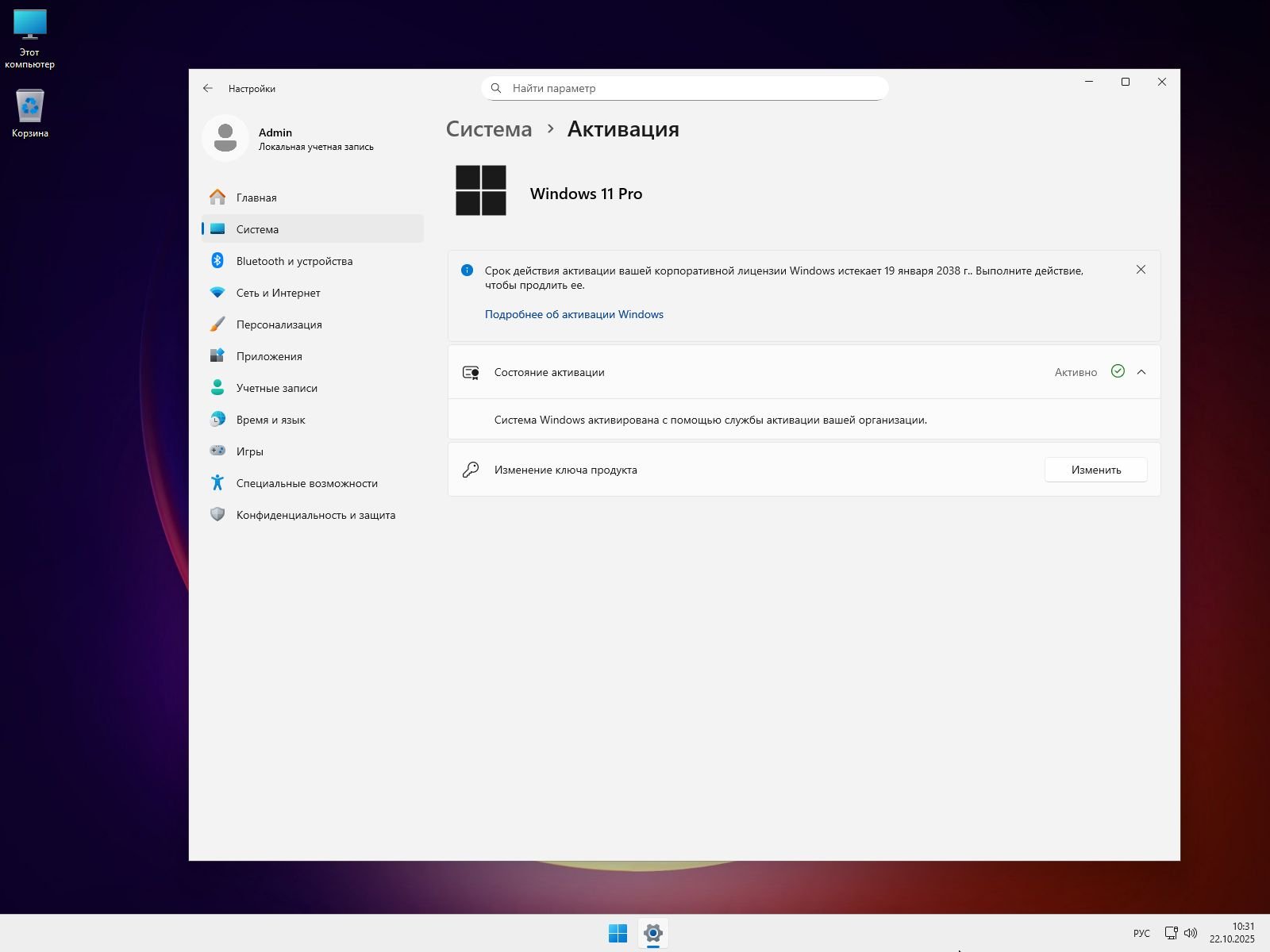The image size is (1270, 952).
Task: Click the Start button on the taskbar
Action: (x=618, y=934)
